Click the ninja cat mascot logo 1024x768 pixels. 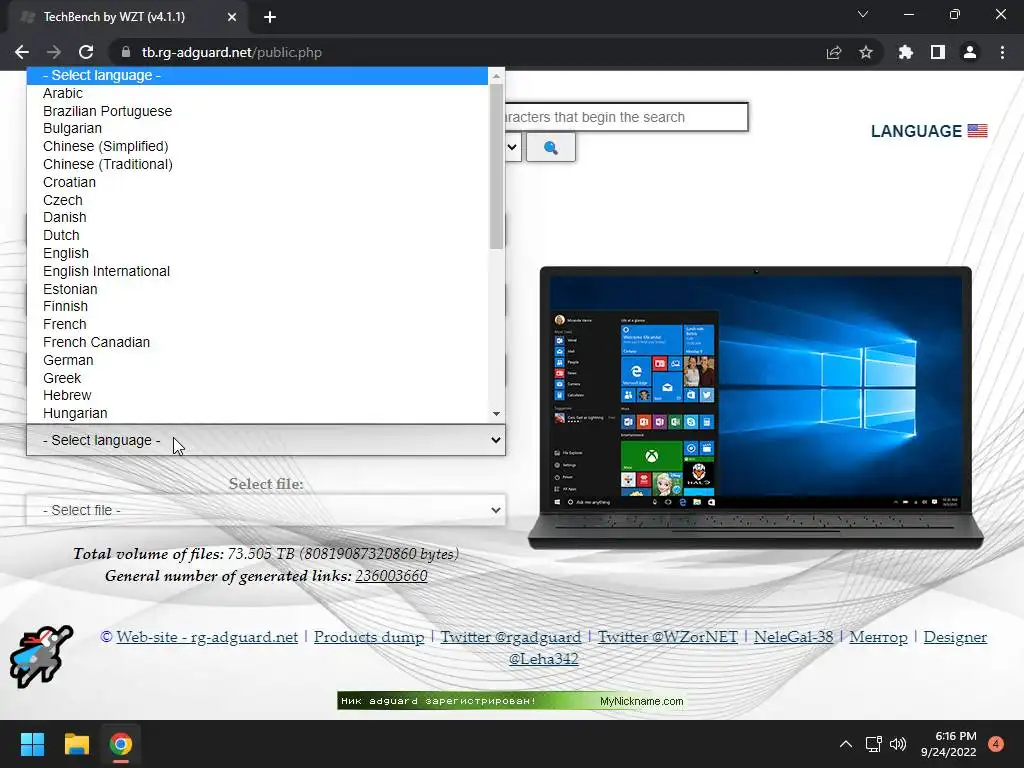click(41, 656)
